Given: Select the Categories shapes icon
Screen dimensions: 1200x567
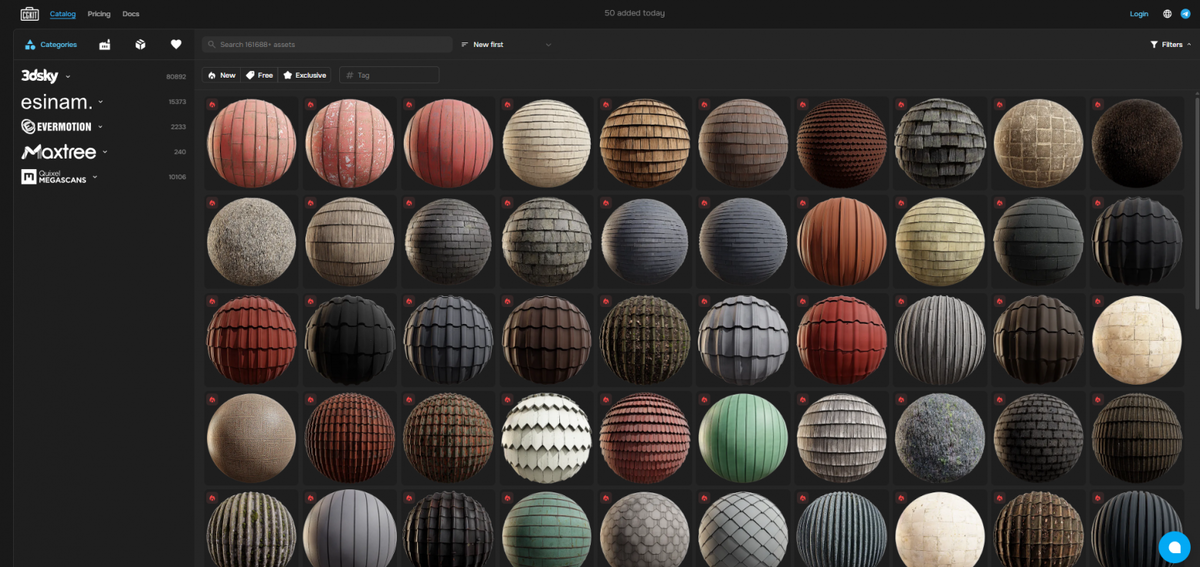Looking at the screenshot, I should pos(30,45).
